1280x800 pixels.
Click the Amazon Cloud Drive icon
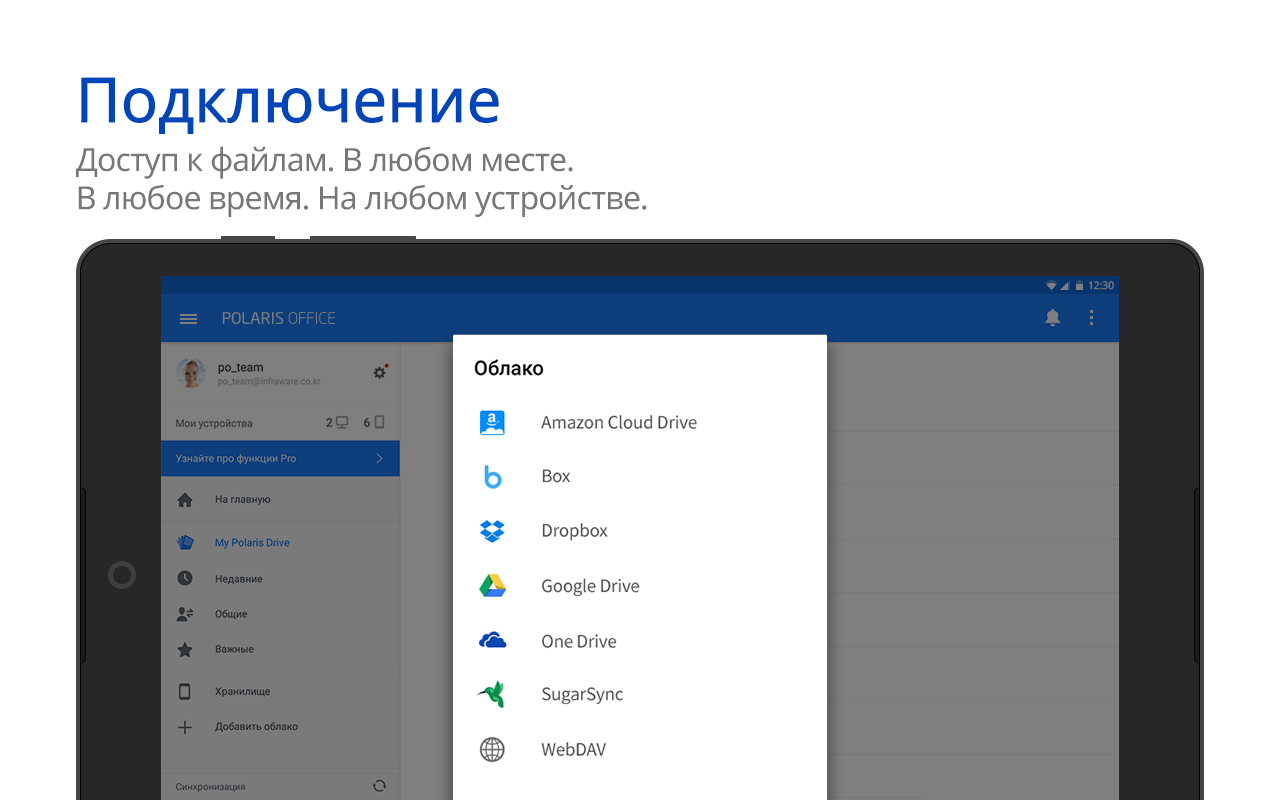point(492,423)
